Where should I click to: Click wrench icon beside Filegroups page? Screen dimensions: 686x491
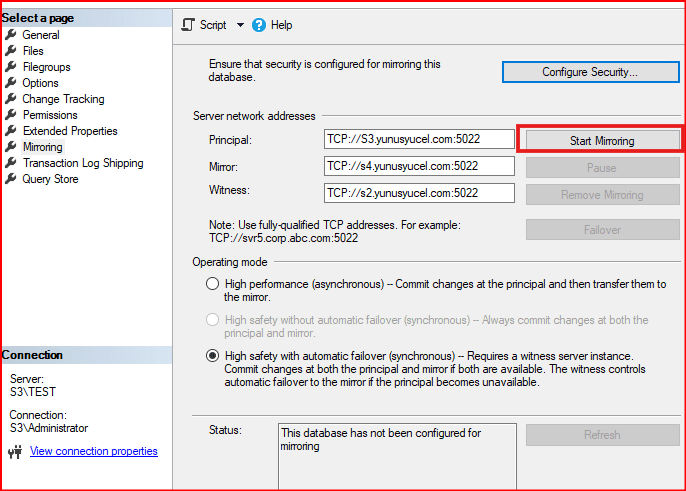[x=12, y=67]
